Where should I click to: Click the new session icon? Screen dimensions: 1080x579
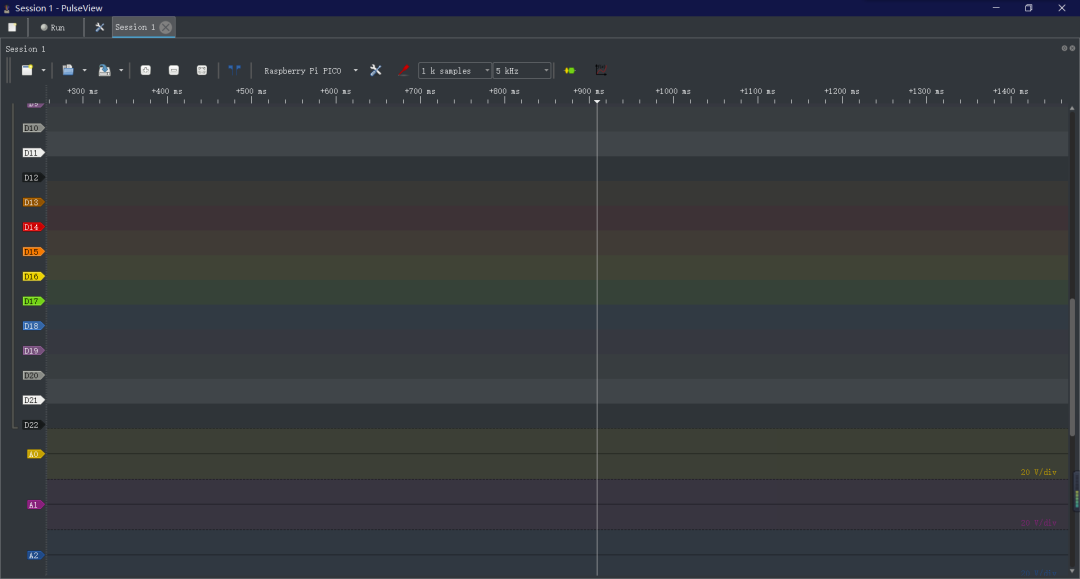tap(27, 70)
